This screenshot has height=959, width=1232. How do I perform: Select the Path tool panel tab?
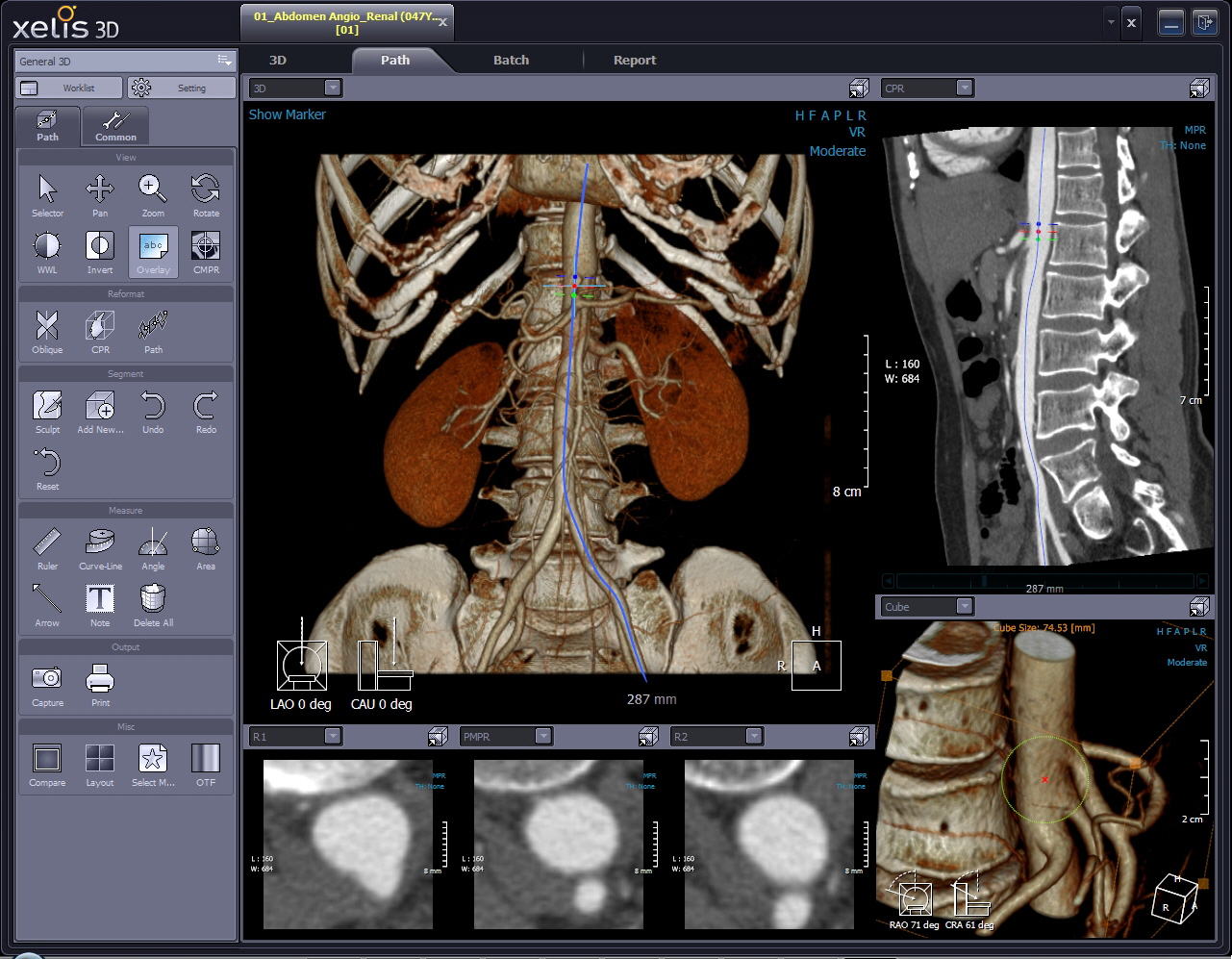click(x=47, y=126)
